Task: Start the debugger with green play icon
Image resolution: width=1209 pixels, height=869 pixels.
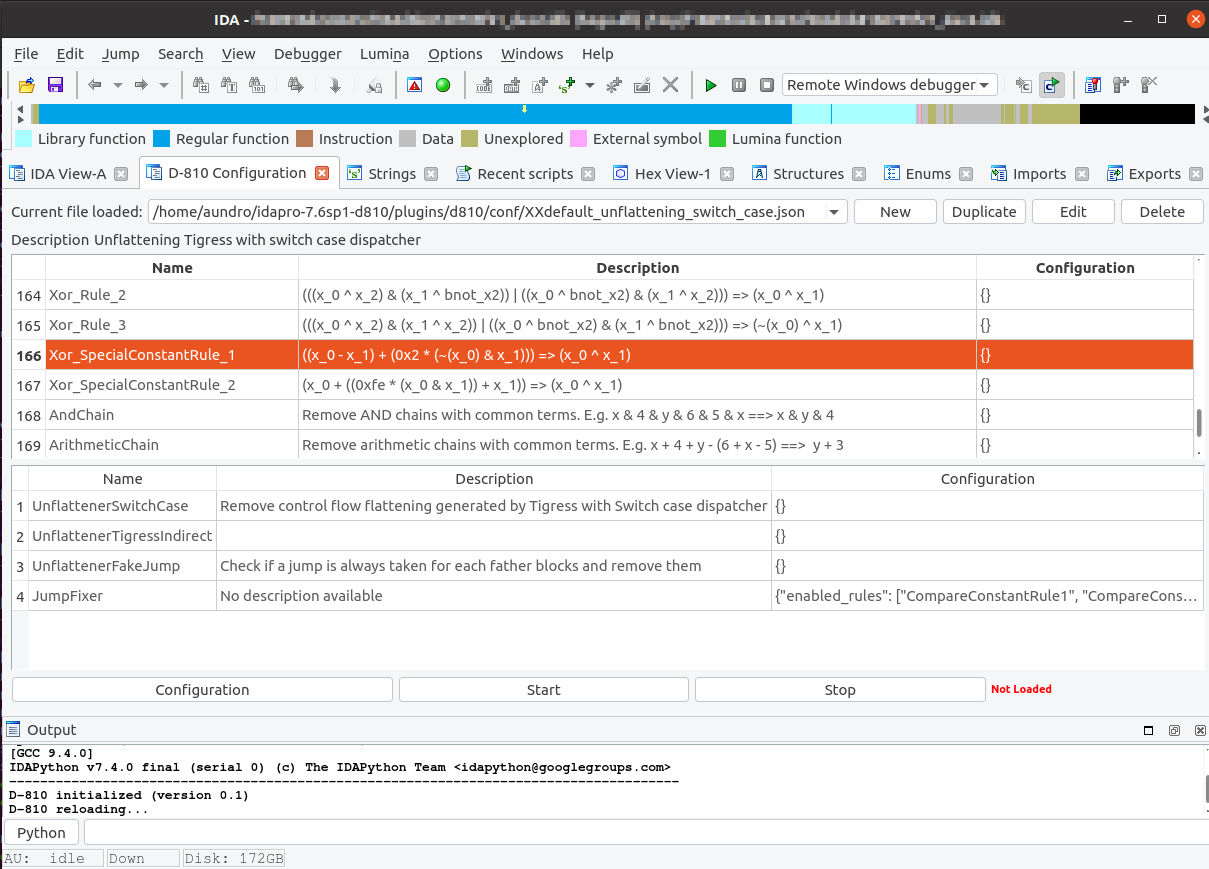Action: tap(711, 85)
